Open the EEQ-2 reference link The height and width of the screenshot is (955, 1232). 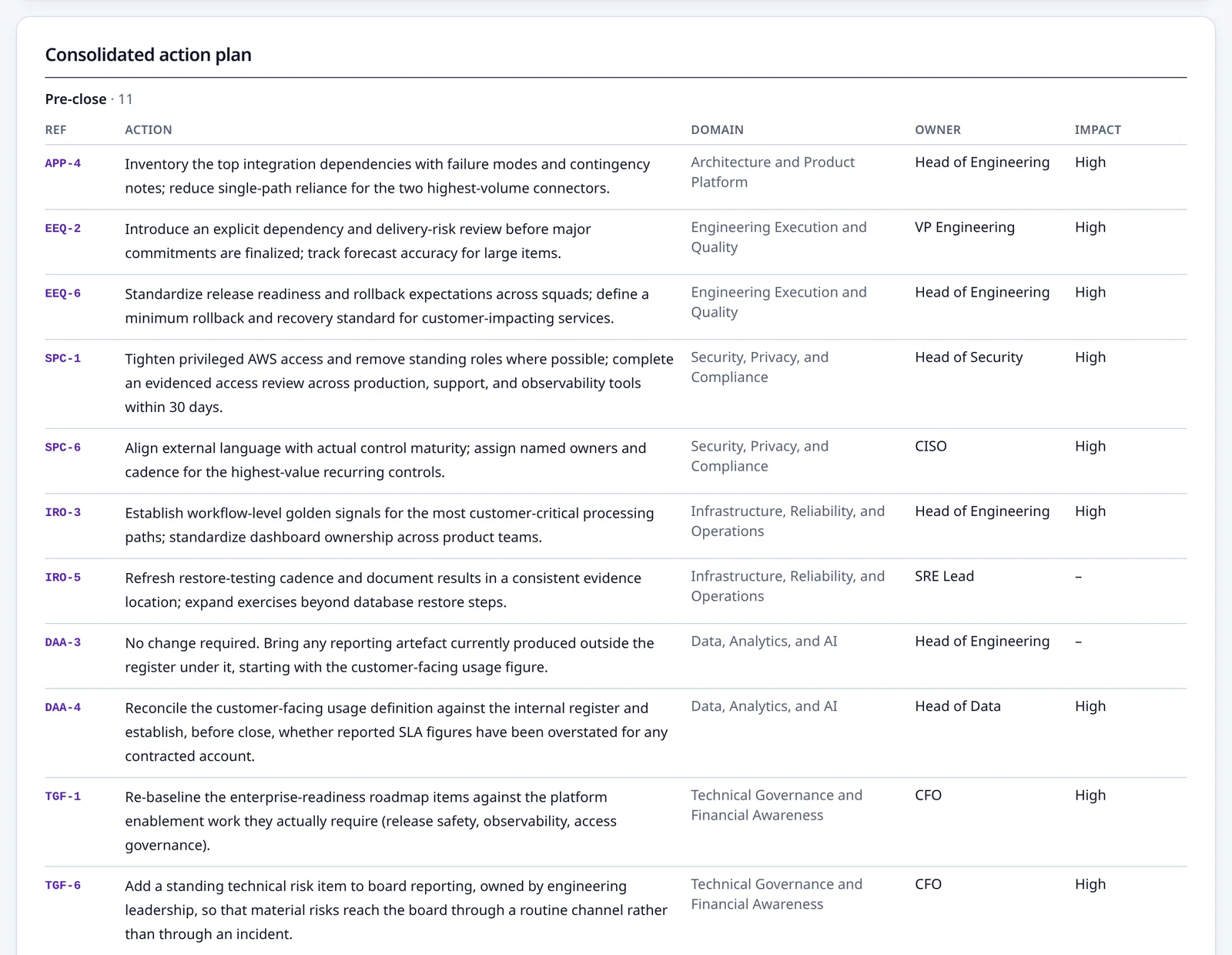(63, 229)
